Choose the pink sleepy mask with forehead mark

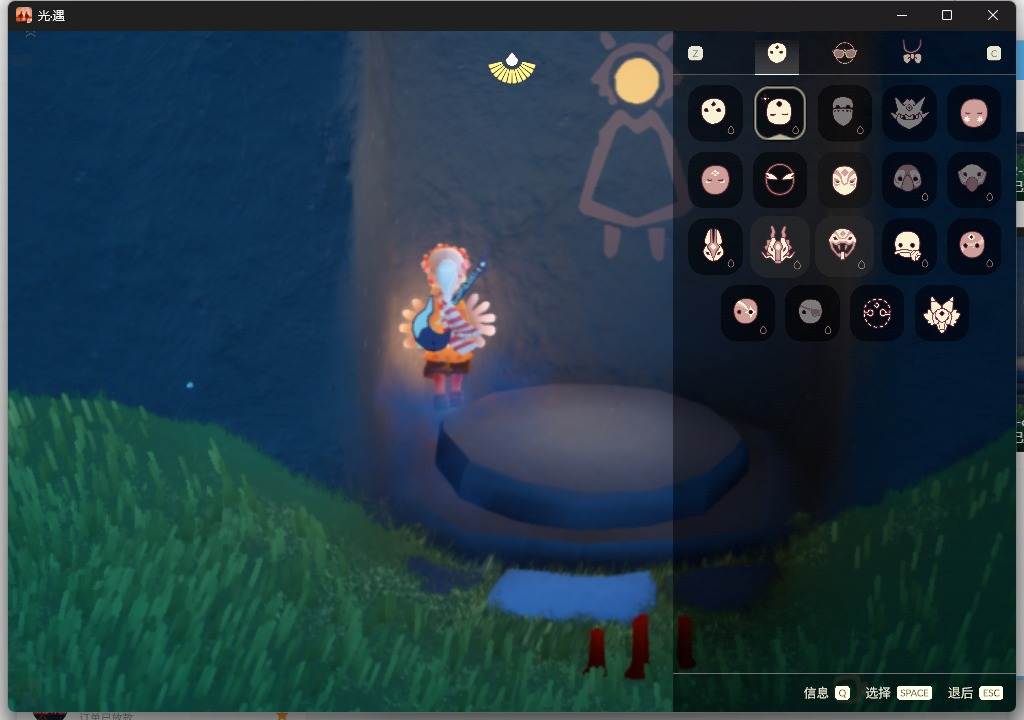click(714, 179)
